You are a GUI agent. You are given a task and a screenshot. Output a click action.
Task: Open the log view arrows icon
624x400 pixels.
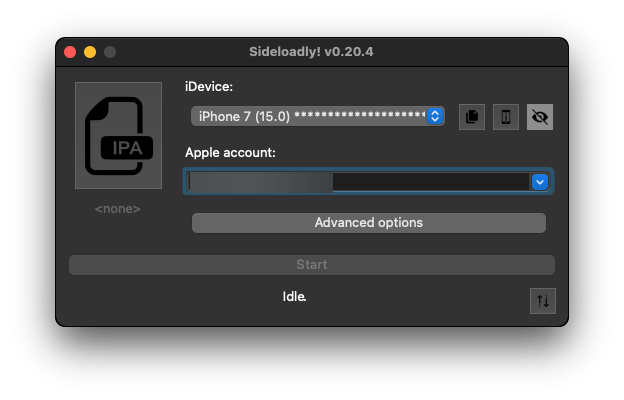tap(542, 301)
